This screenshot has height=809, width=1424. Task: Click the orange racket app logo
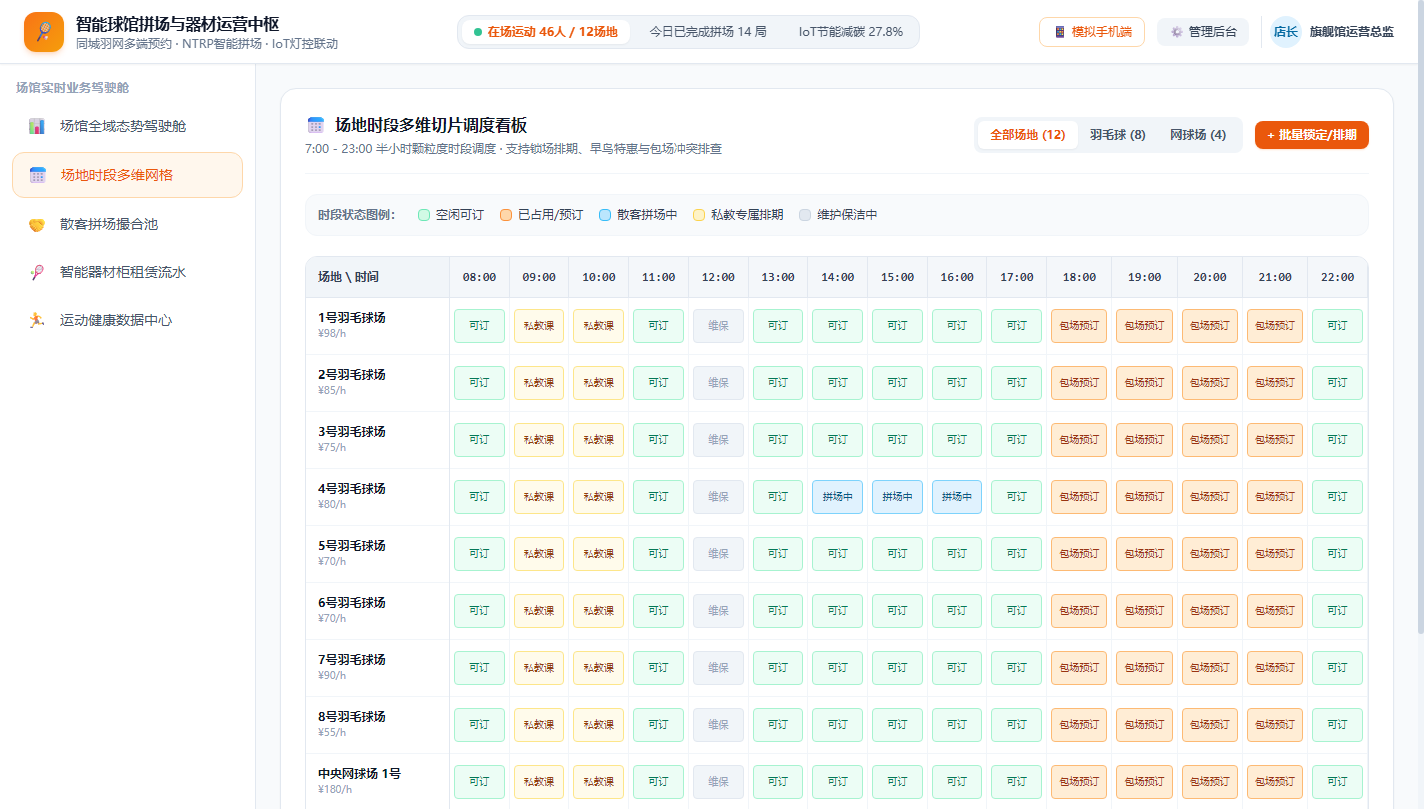(x=44, y=32)
